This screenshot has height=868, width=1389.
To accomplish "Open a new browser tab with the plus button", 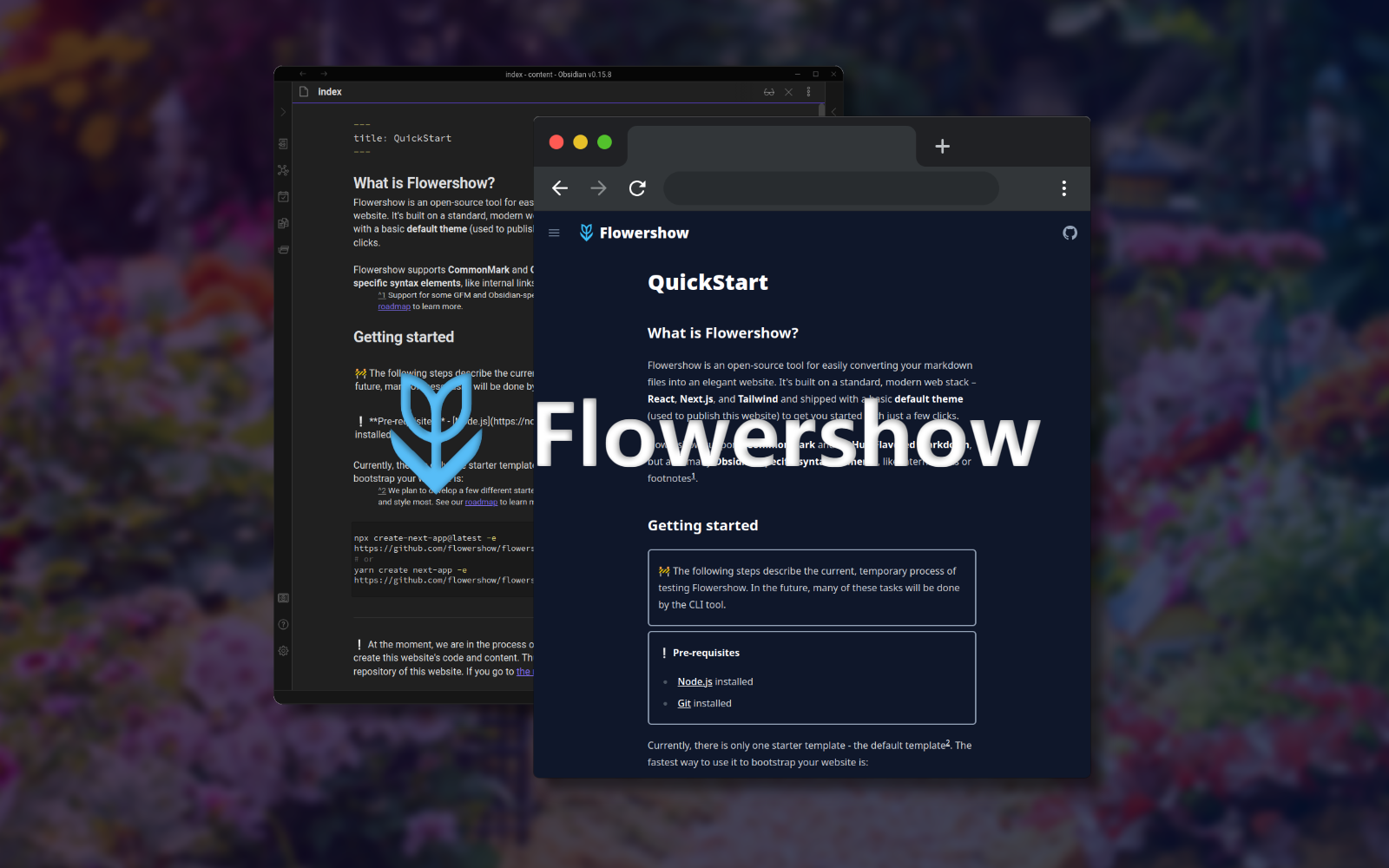I will [942, 146].
